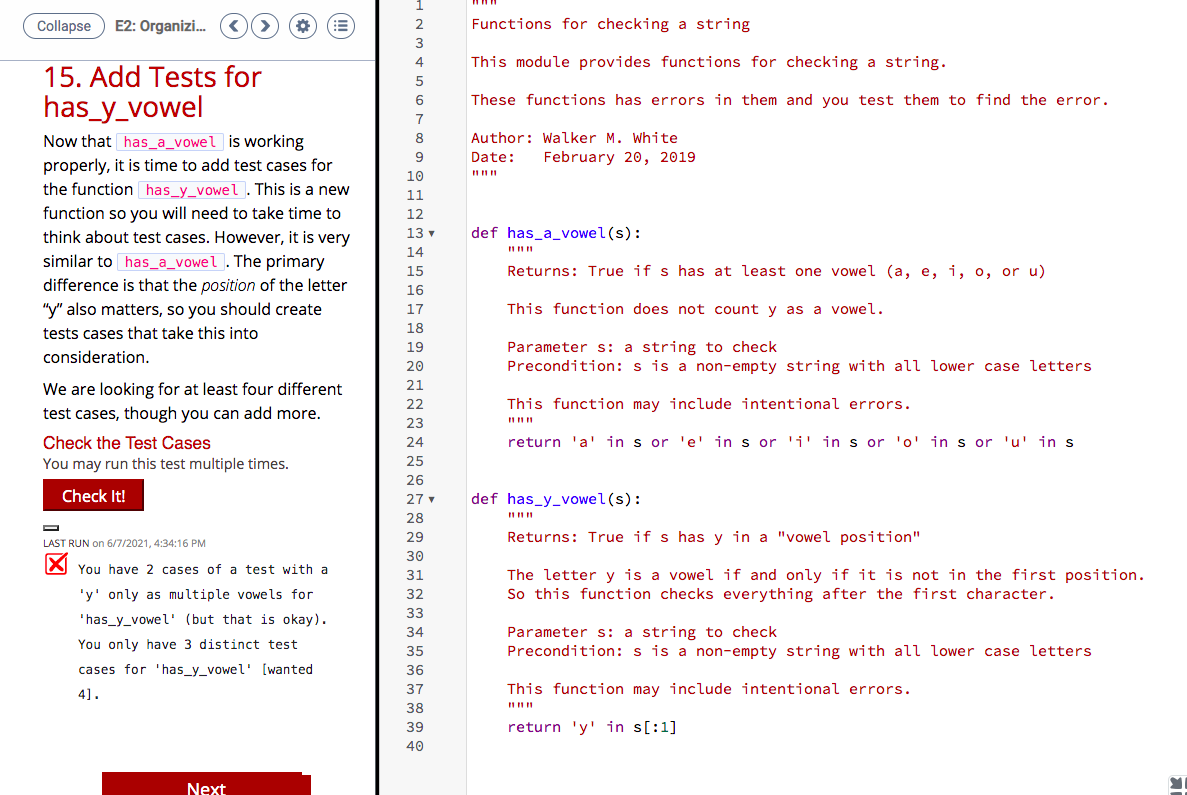Open the exercise outline list icon

point(341,26)
